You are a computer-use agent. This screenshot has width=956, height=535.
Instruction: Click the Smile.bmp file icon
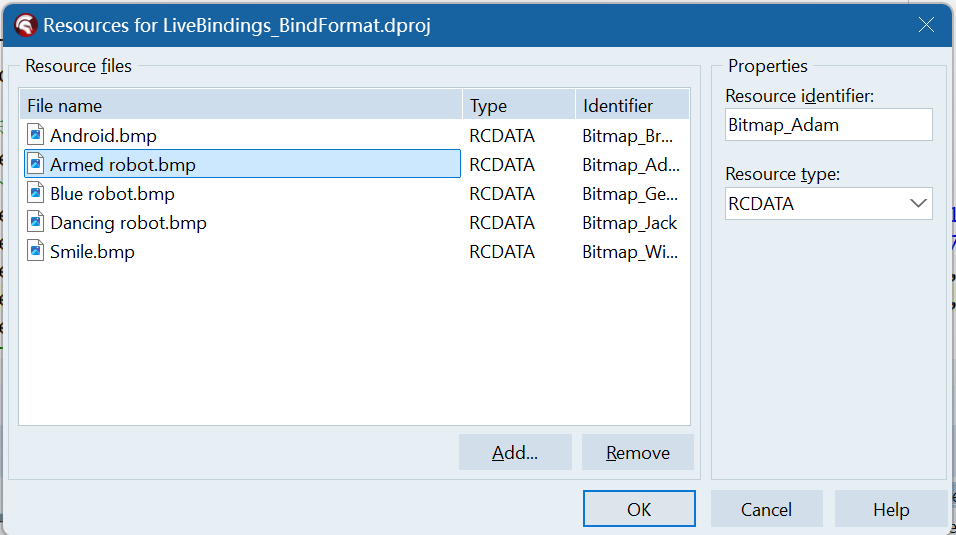point(36,251)
